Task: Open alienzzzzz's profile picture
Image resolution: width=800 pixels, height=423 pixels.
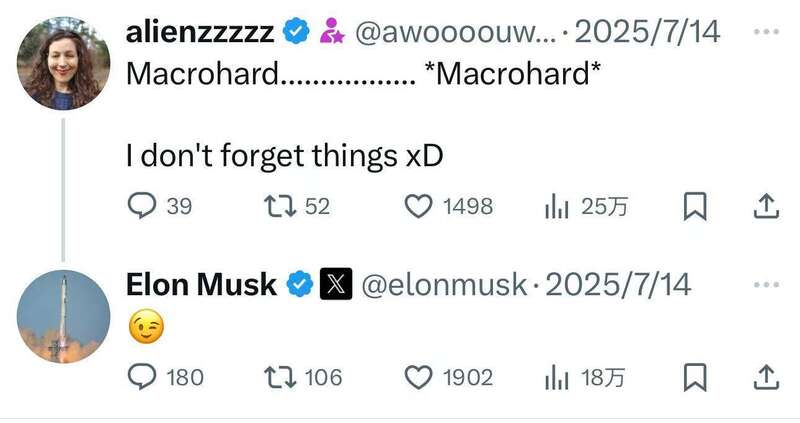Action: 64,63
